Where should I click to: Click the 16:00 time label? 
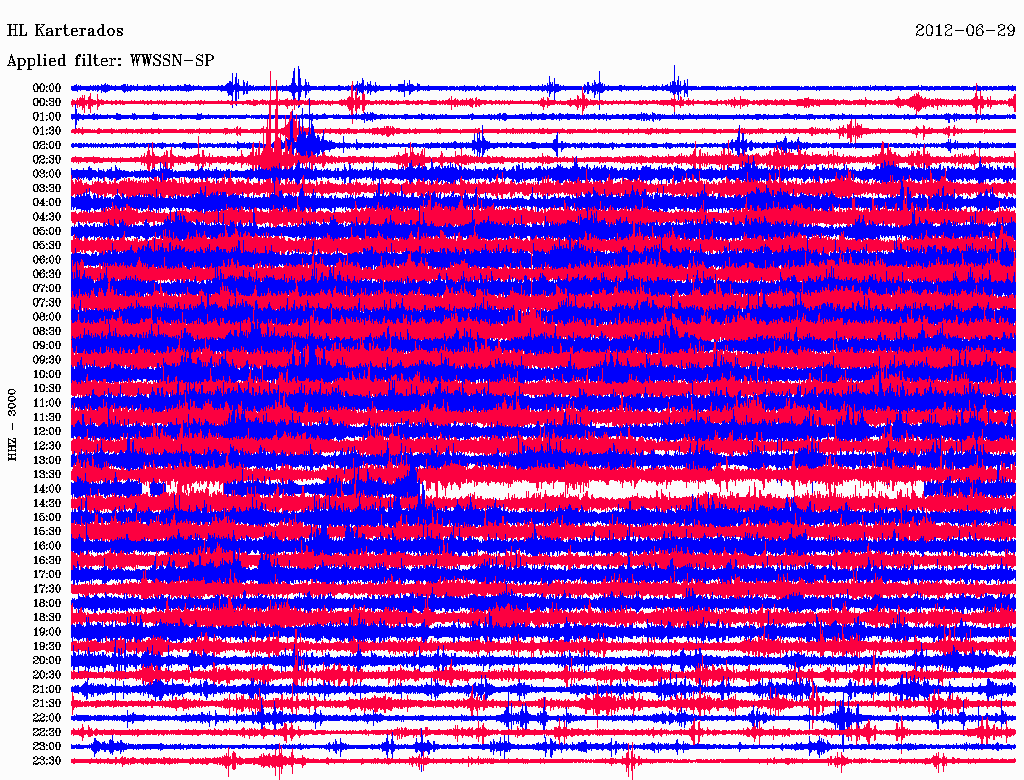tap(47, 546)
